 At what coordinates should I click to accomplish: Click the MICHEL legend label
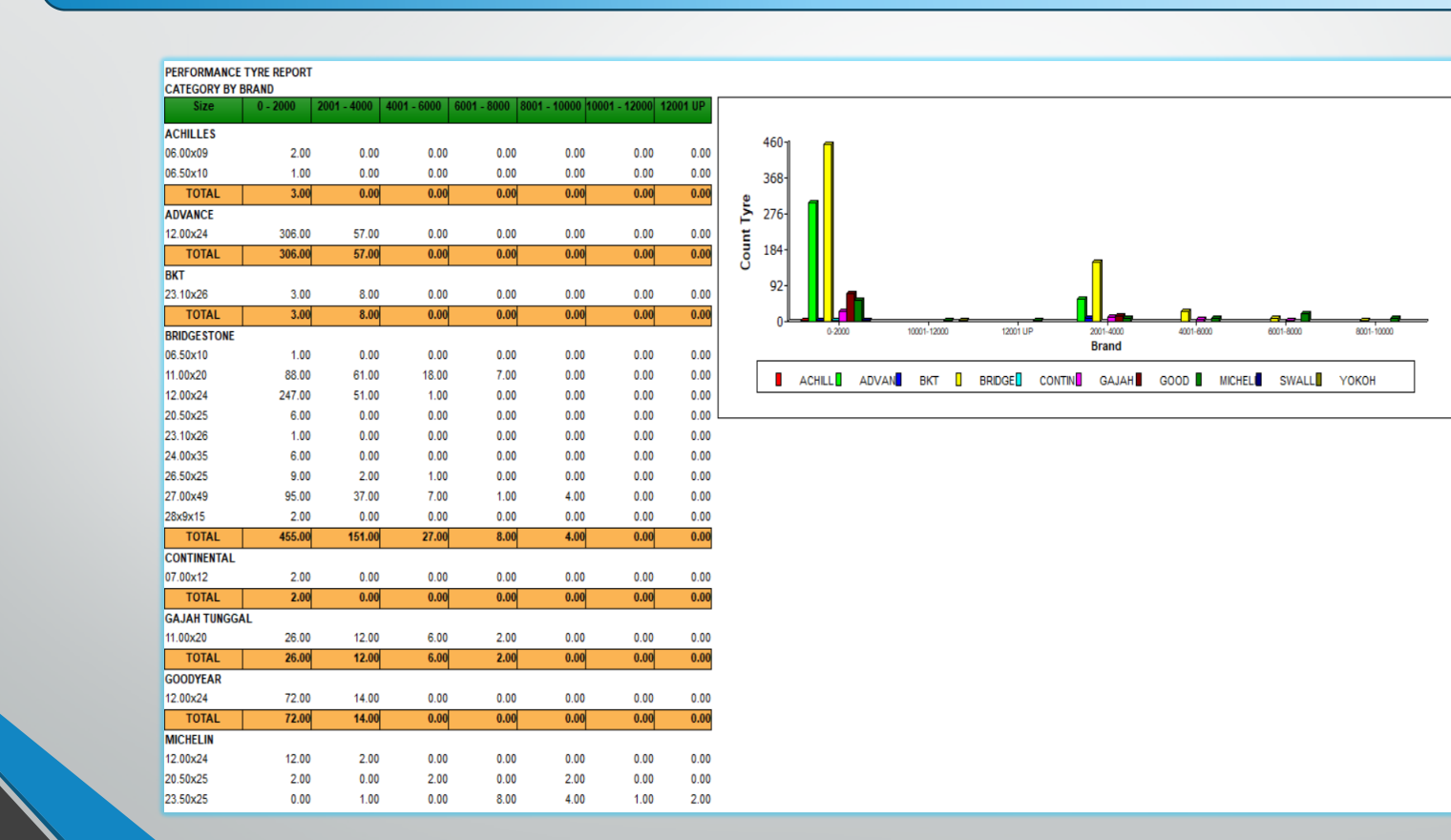point(1236,381)
